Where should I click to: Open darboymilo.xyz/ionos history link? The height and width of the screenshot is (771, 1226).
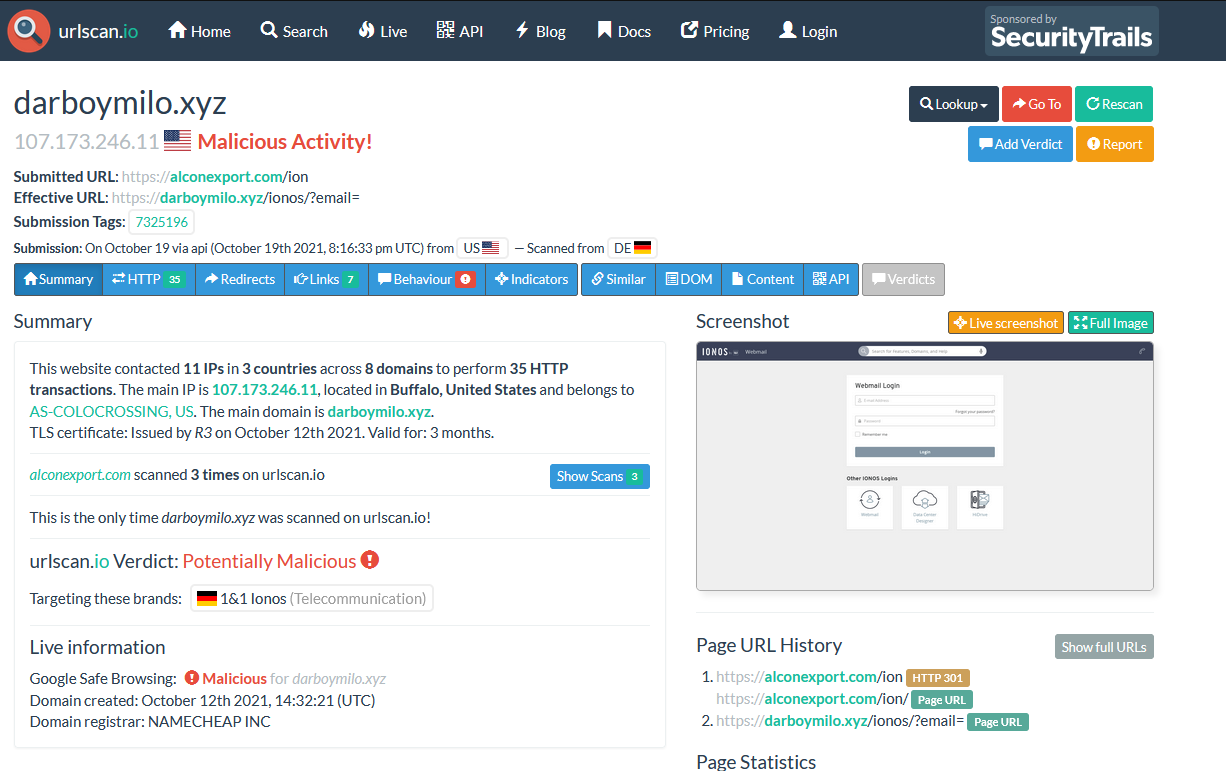pyautogui.click(x=840, y=721)
